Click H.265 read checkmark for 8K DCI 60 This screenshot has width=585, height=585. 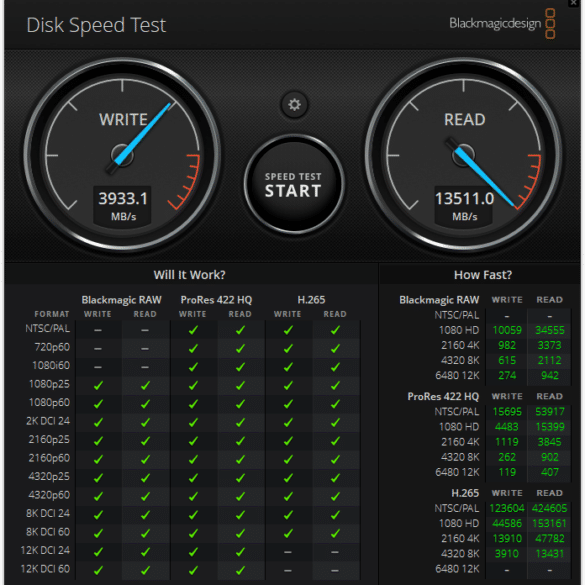[335, 533]
